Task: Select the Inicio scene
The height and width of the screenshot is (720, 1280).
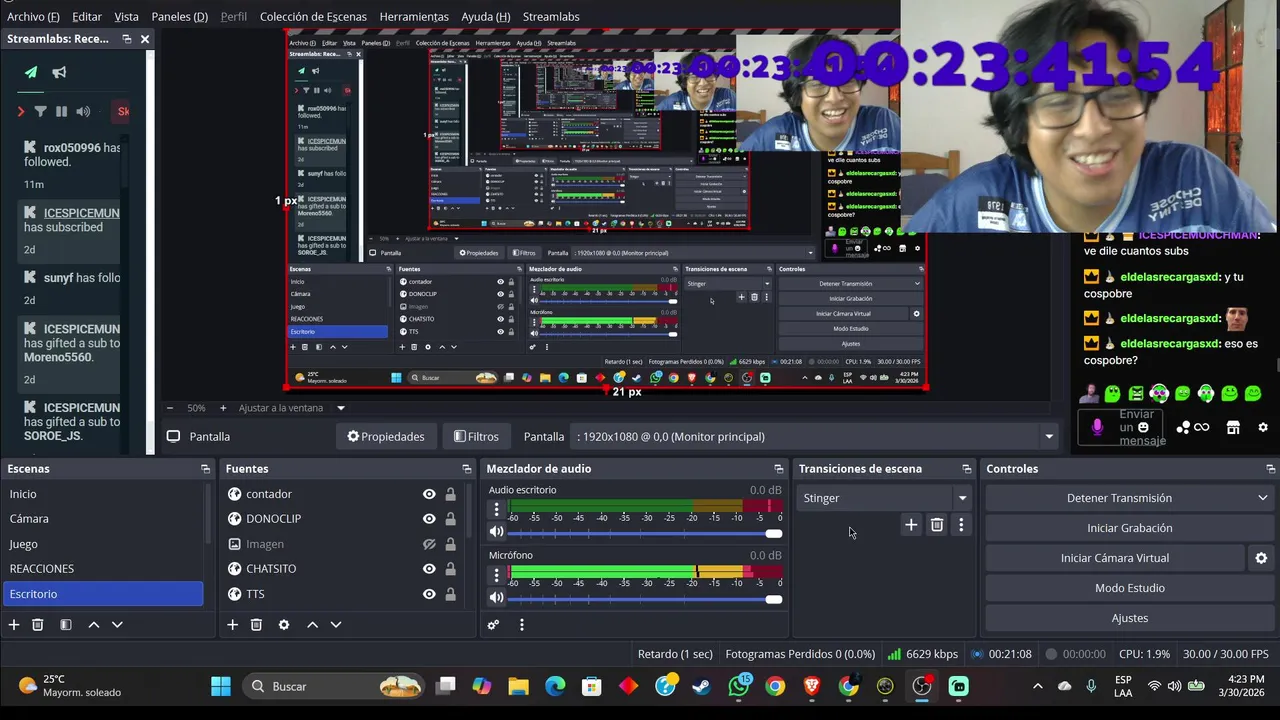Action: (x=104, y=494)
